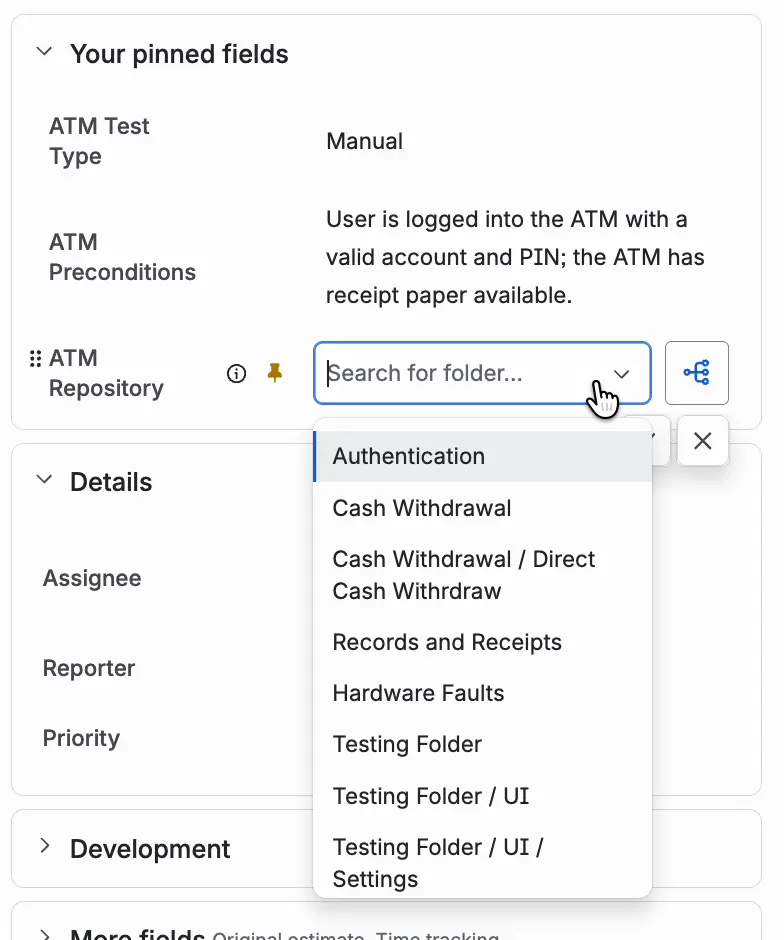Click the Priority field label
The width and height of the screenshot is (784, 940).
click(x=82, y=738)
